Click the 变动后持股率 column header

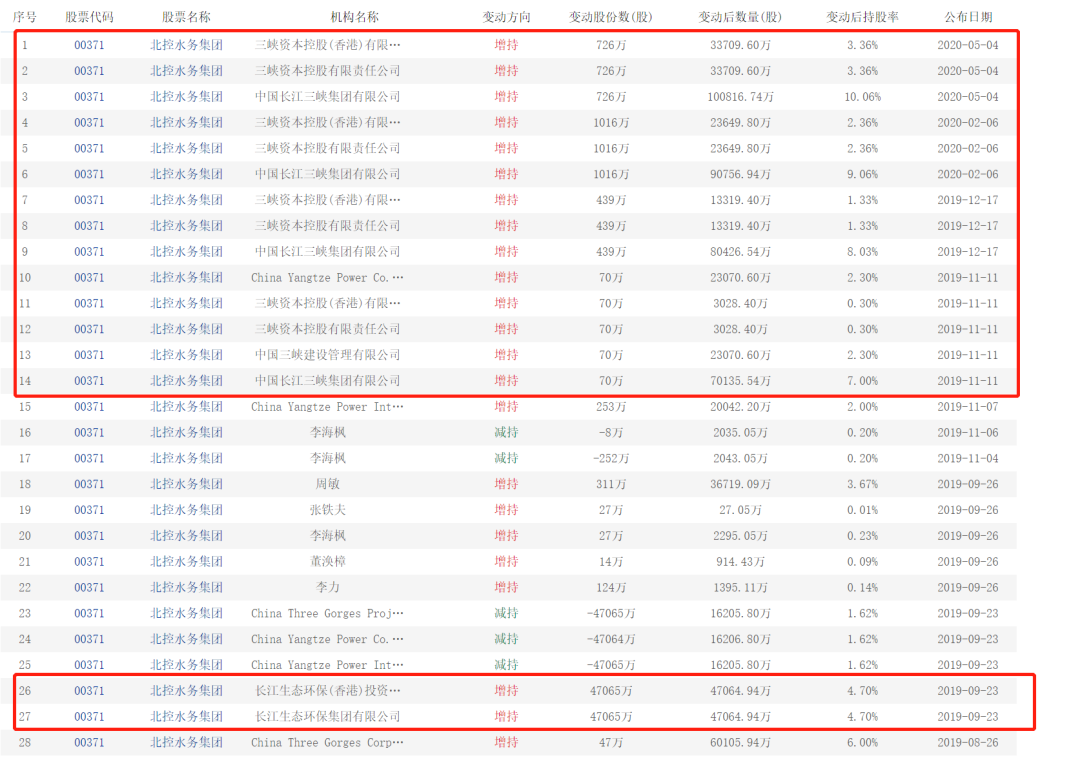[862, 17]
